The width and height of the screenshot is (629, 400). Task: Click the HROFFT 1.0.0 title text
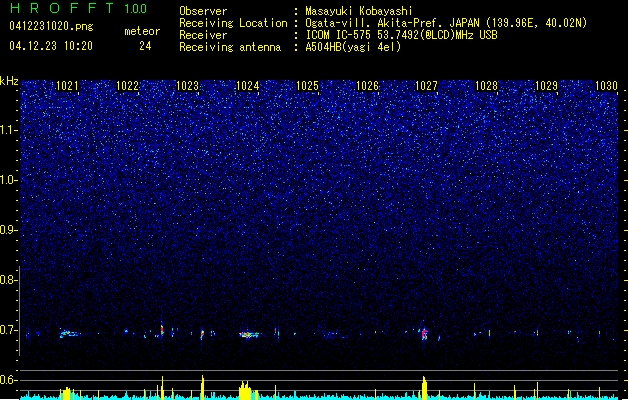[x=79, y=8]
